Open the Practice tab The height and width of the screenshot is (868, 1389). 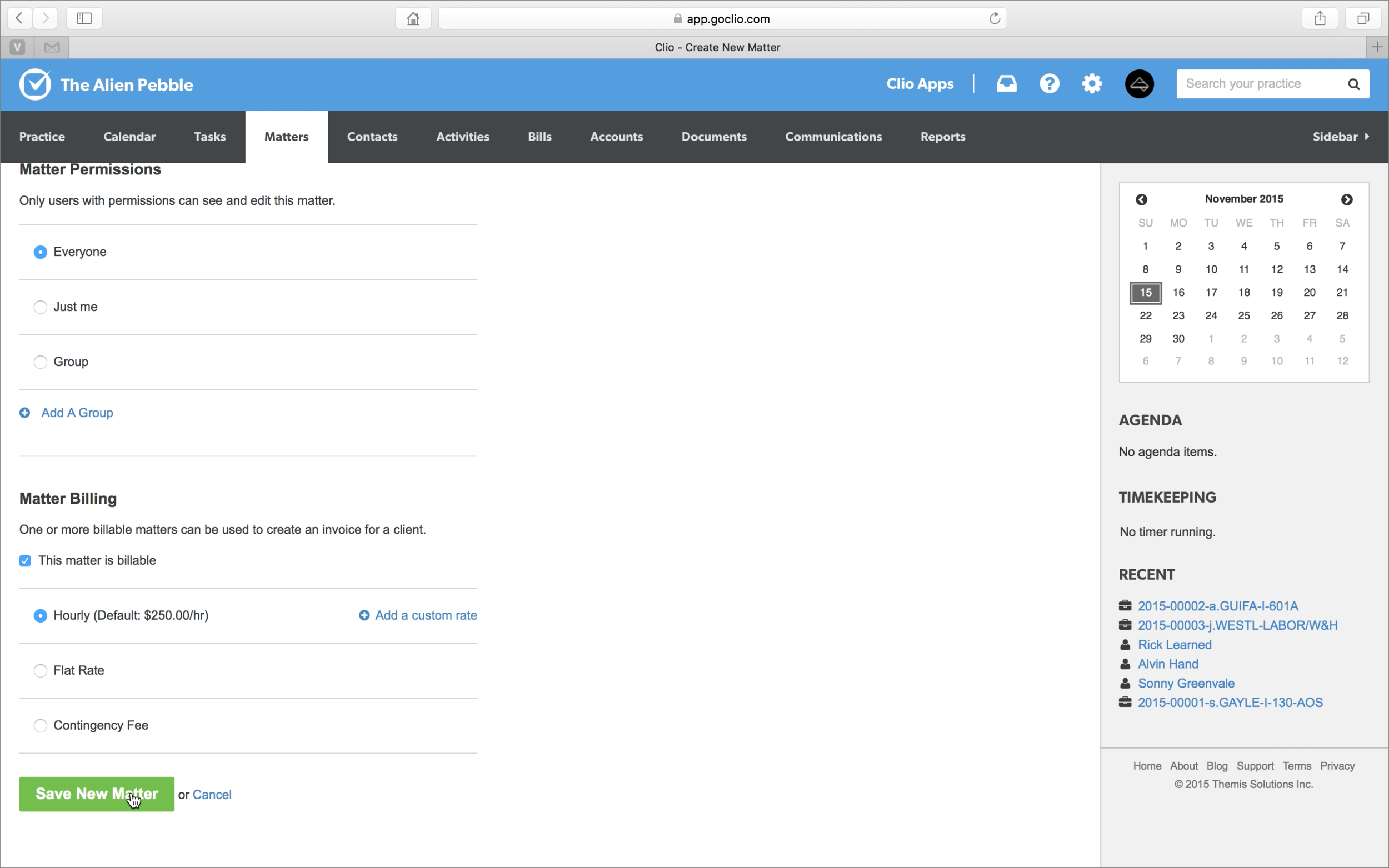pyautogui.click(x=42, y=137)
